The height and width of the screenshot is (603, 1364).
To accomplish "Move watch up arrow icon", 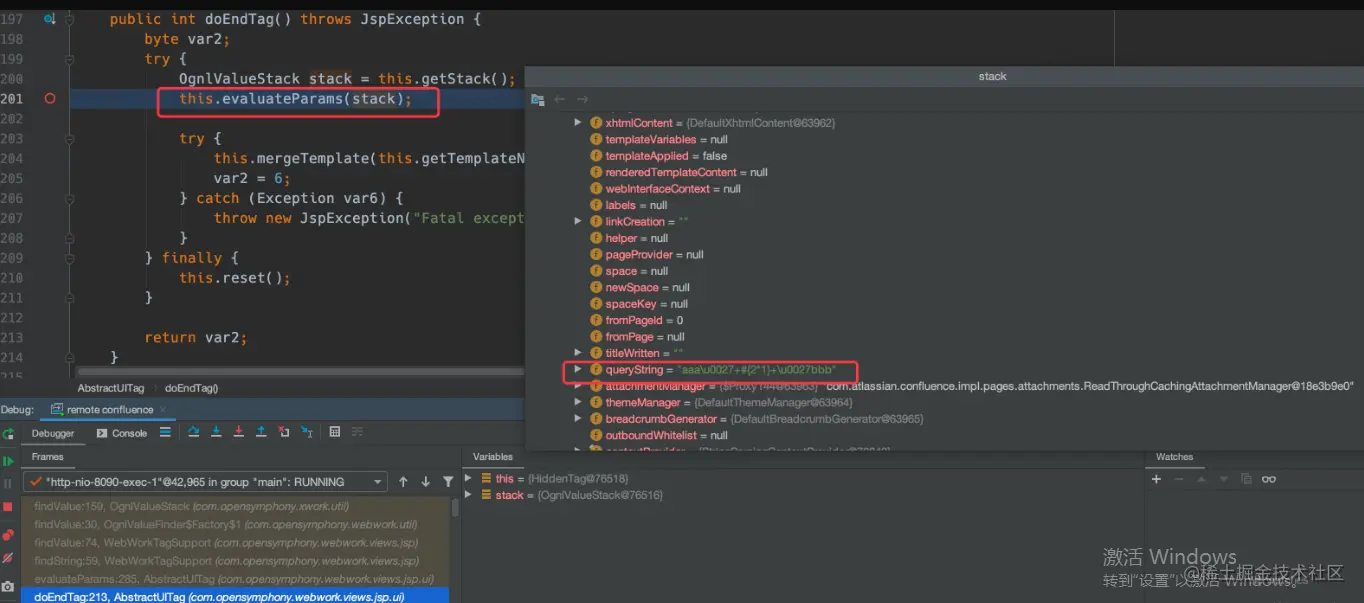I will click(1201, 479).
